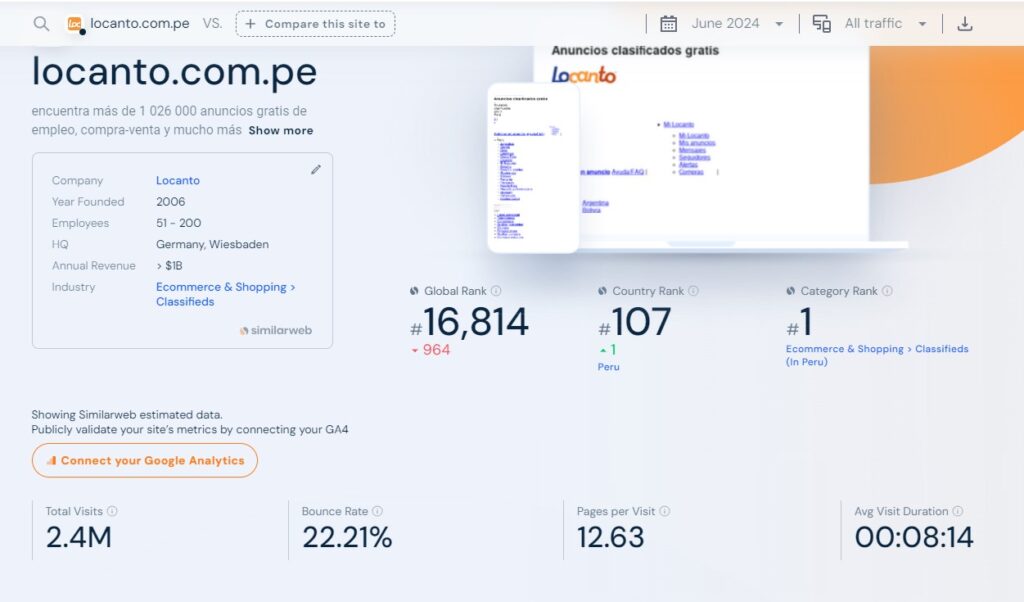The width and height of the screenshot is (1024, 602).
Task: Click Show more in the description
Action: point(281,131)
